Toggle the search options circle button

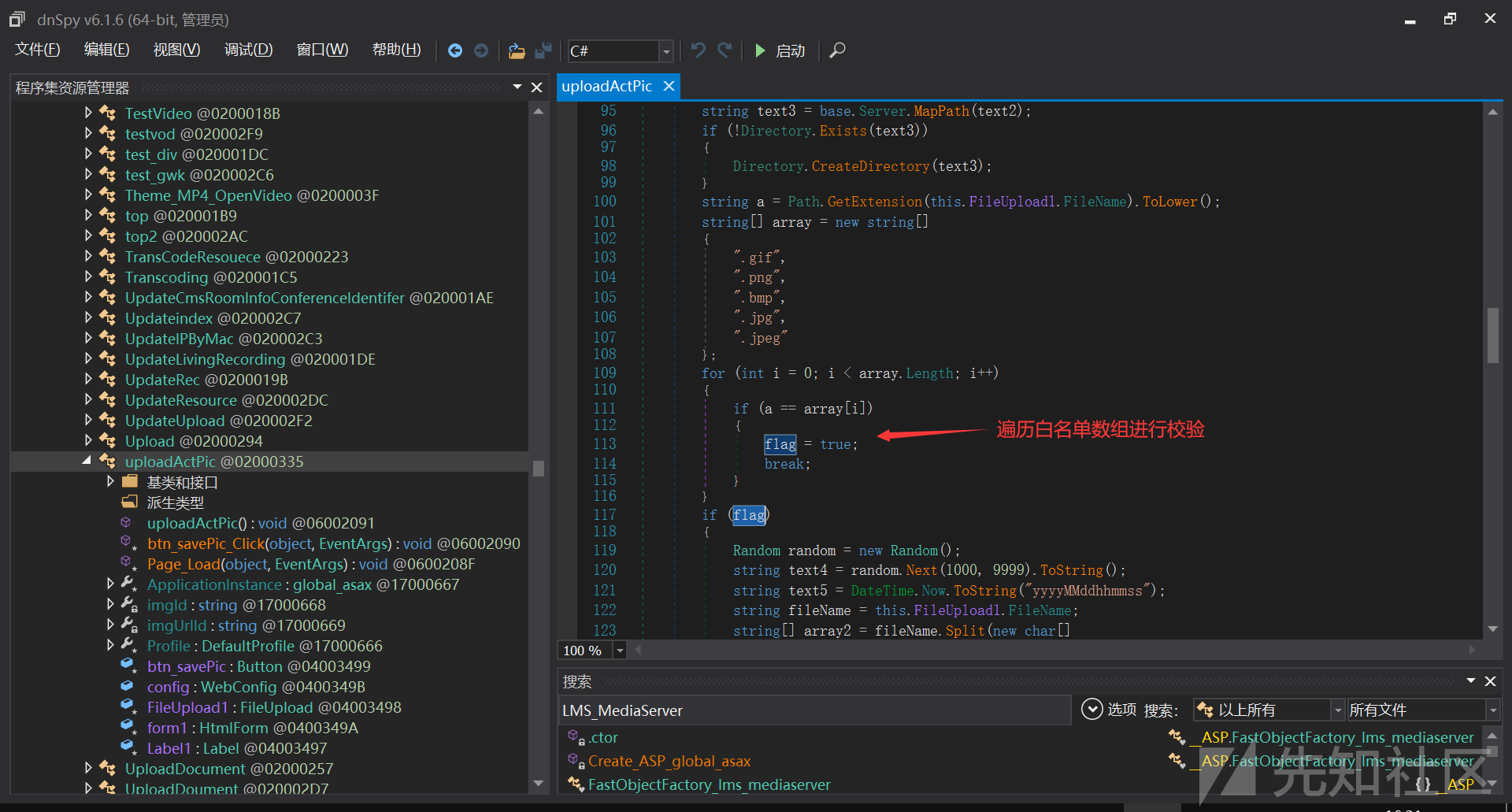[1091, 710]
